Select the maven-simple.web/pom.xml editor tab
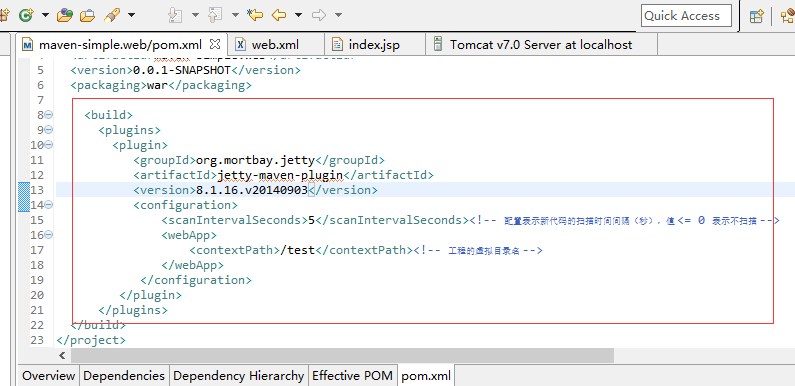Screen dimensions: 795x386 (x=121, y=45)
